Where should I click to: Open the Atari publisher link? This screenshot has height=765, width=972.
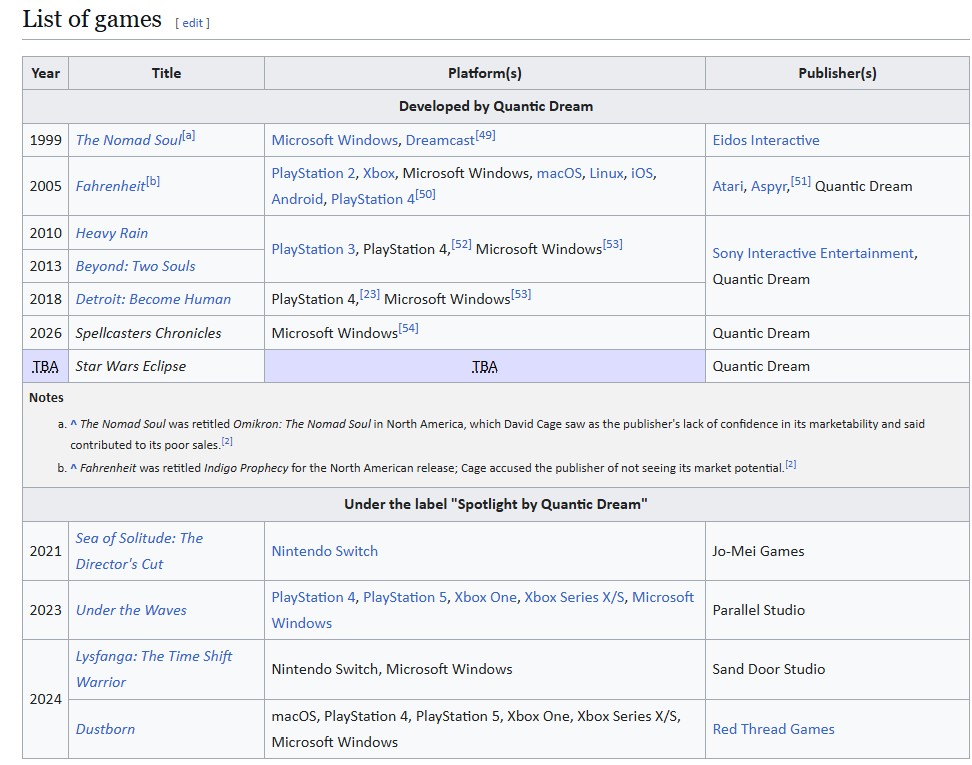(728, 186)
